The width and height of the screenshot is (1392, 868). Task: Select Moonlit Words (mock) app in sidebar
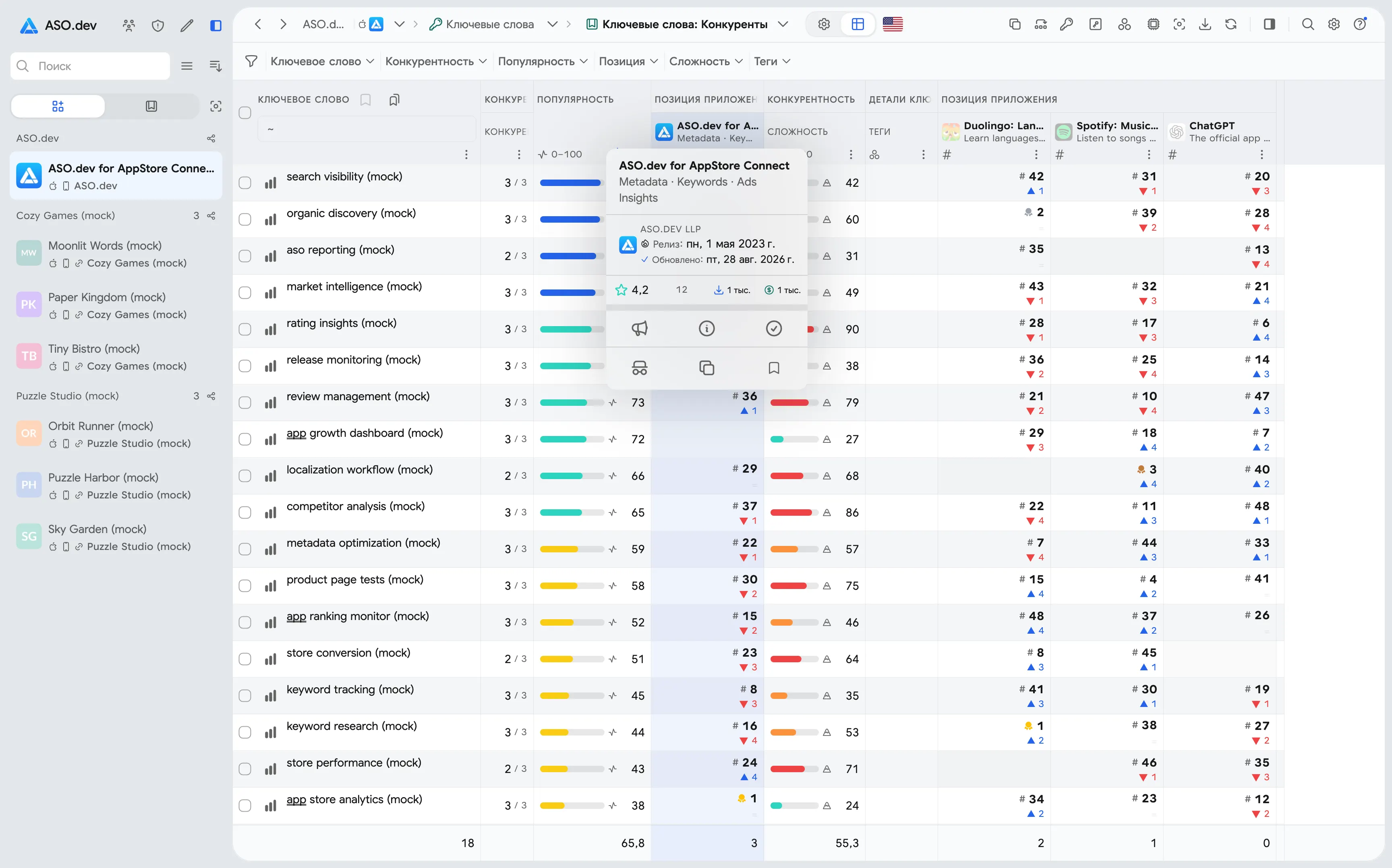(116, 254)
